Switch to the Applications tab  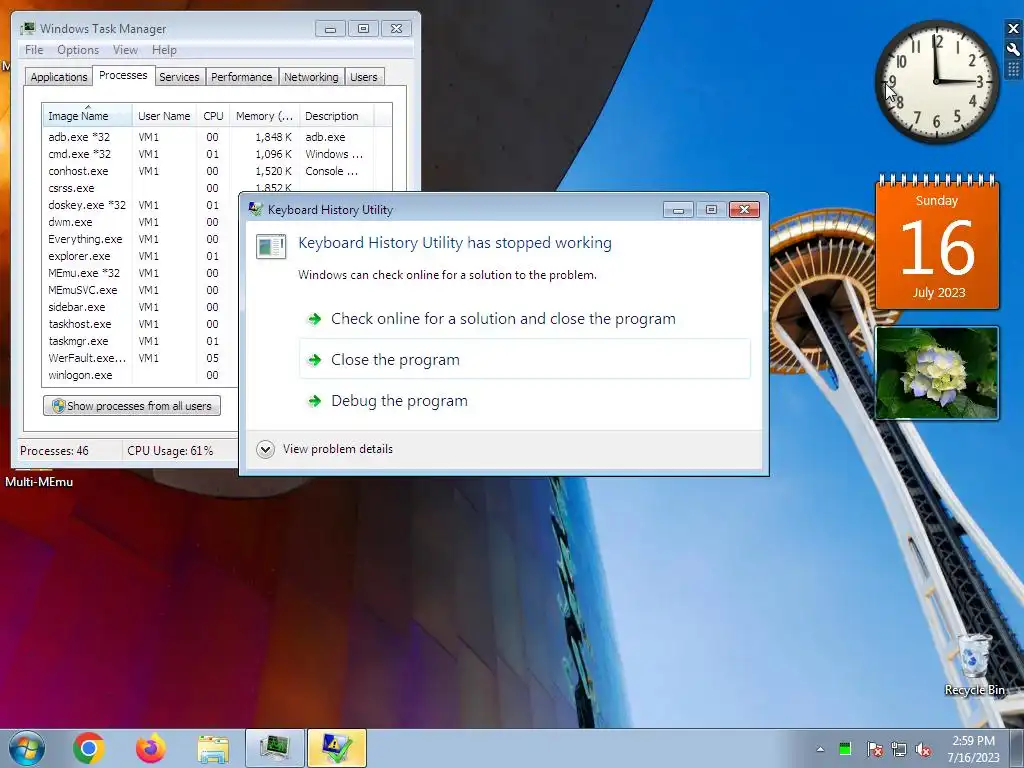(x=59, y=77)
